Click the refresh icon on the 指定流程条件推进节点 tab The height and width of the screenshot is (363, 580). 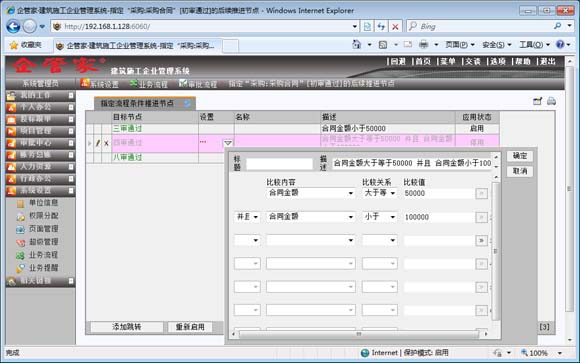pyautogui.click(x=188, y=104)
